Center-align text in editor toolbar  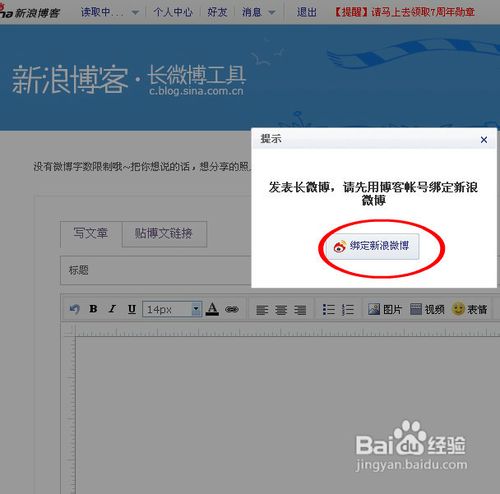[281, 310]
